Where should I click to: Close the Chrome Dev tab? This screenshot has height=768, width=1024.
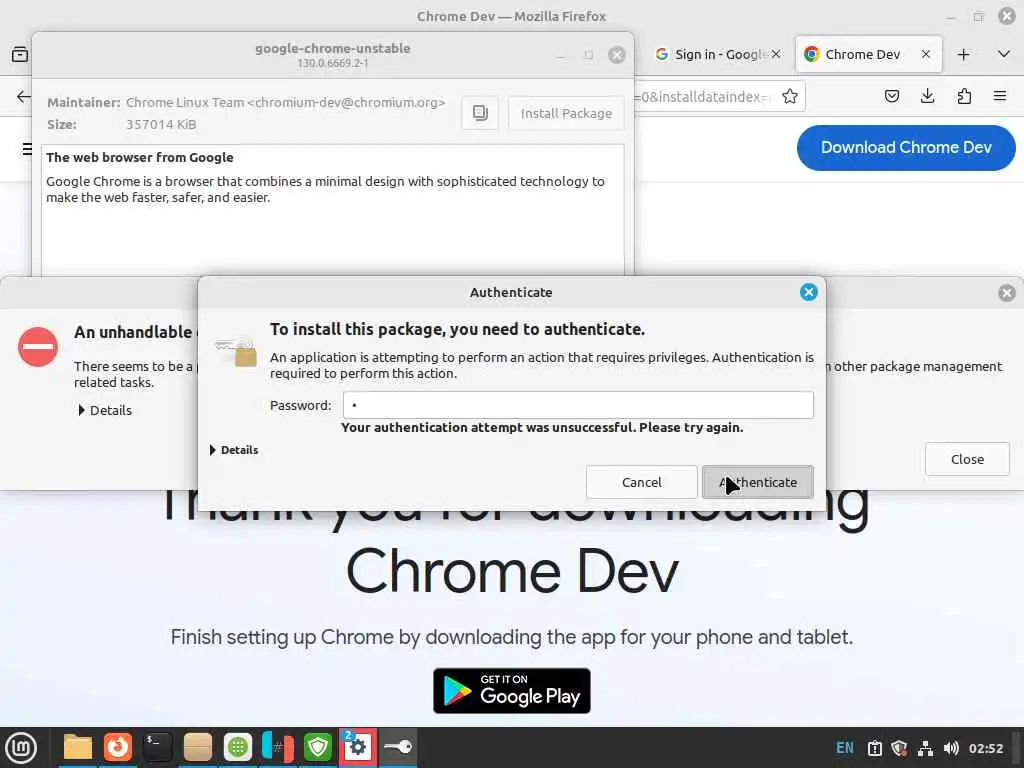point(925,54)
